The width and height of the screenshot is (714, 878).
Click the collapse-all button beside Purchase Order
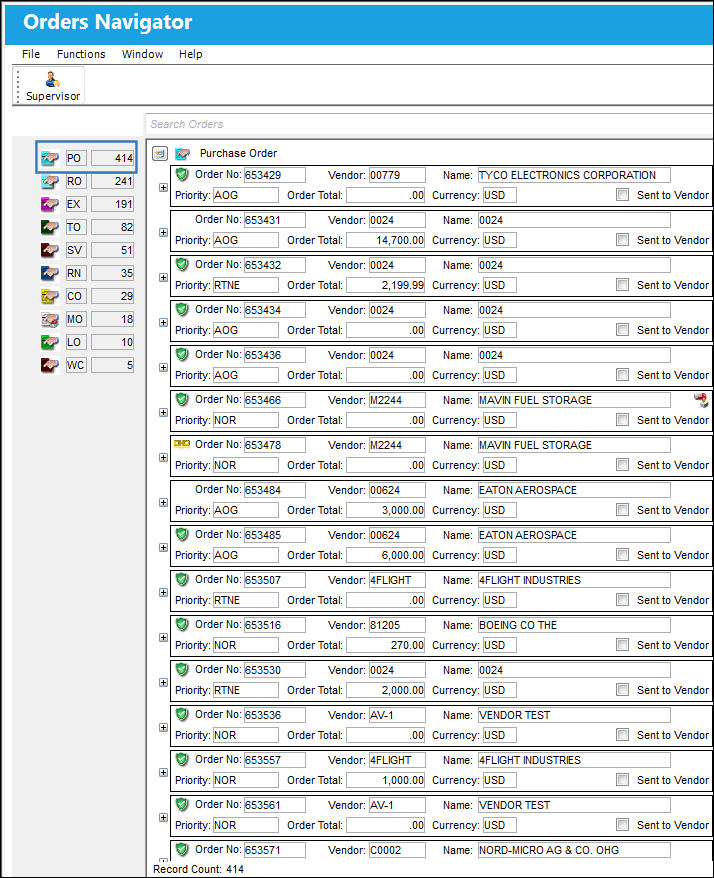160,153
